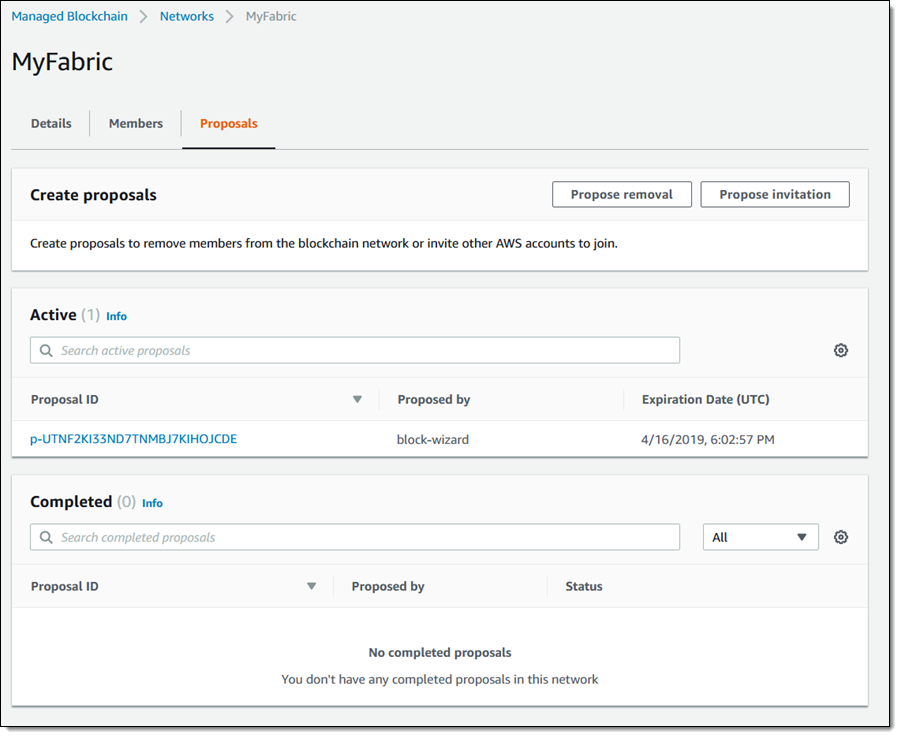This screenshot has height=737, width=900.
Task: Go to Managed Blockchain breadcrumb
Action: pyautogui.click(x=69, y=17)
